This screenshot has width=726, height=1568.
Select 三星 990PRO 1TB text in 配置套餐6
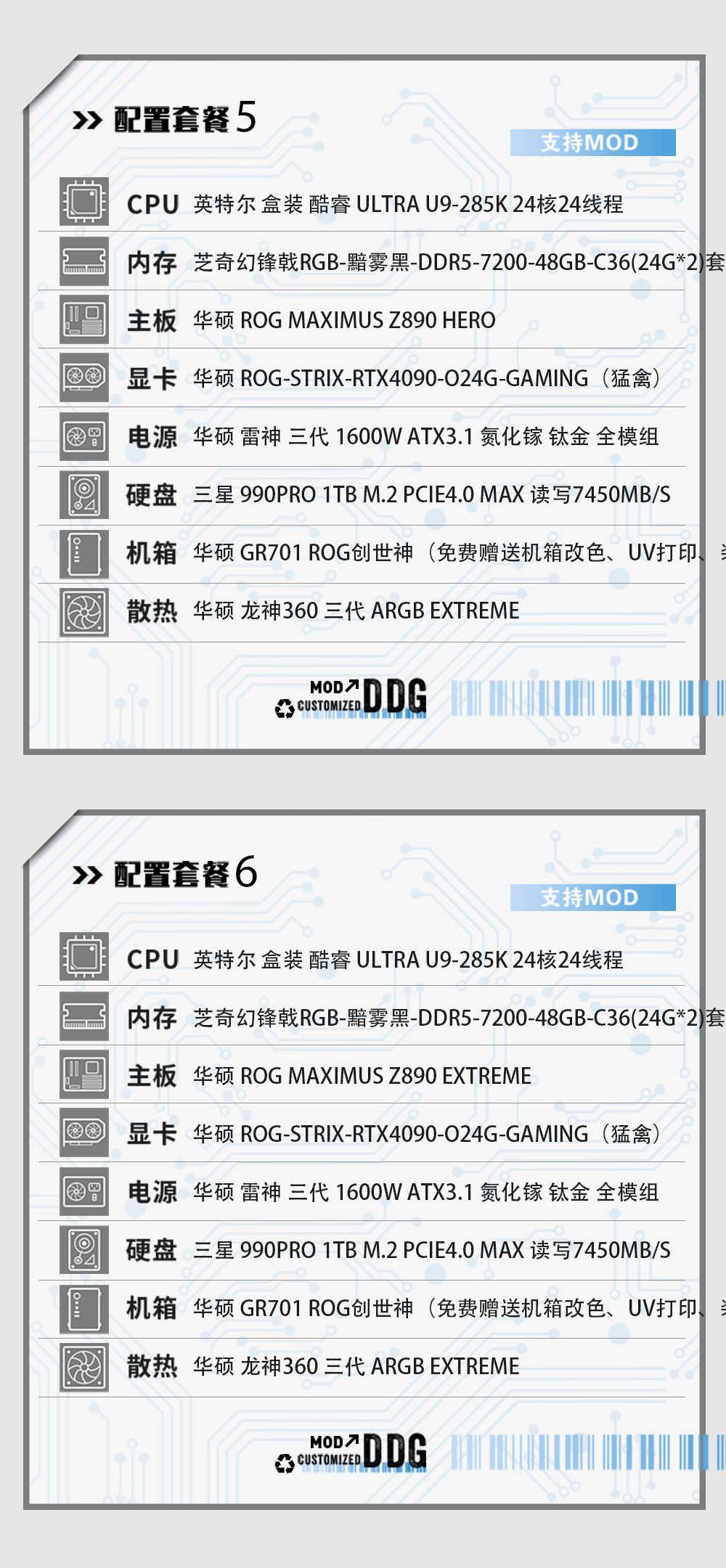click(432, 1250)
